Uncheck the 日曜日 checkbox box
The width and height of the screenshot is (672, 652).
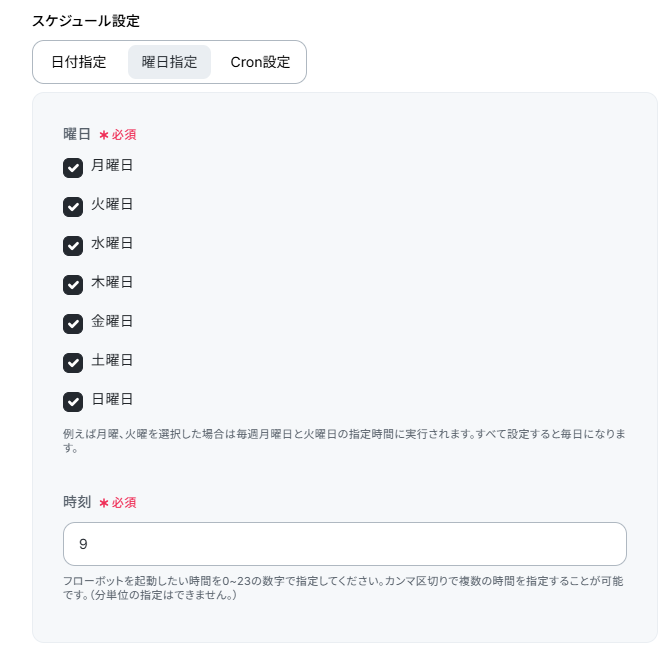click(73, 401)
